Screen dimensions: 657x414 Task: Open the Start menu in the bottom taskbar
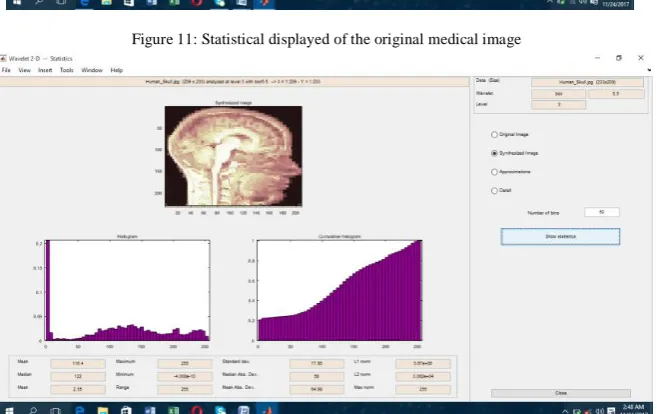[8, 410]
